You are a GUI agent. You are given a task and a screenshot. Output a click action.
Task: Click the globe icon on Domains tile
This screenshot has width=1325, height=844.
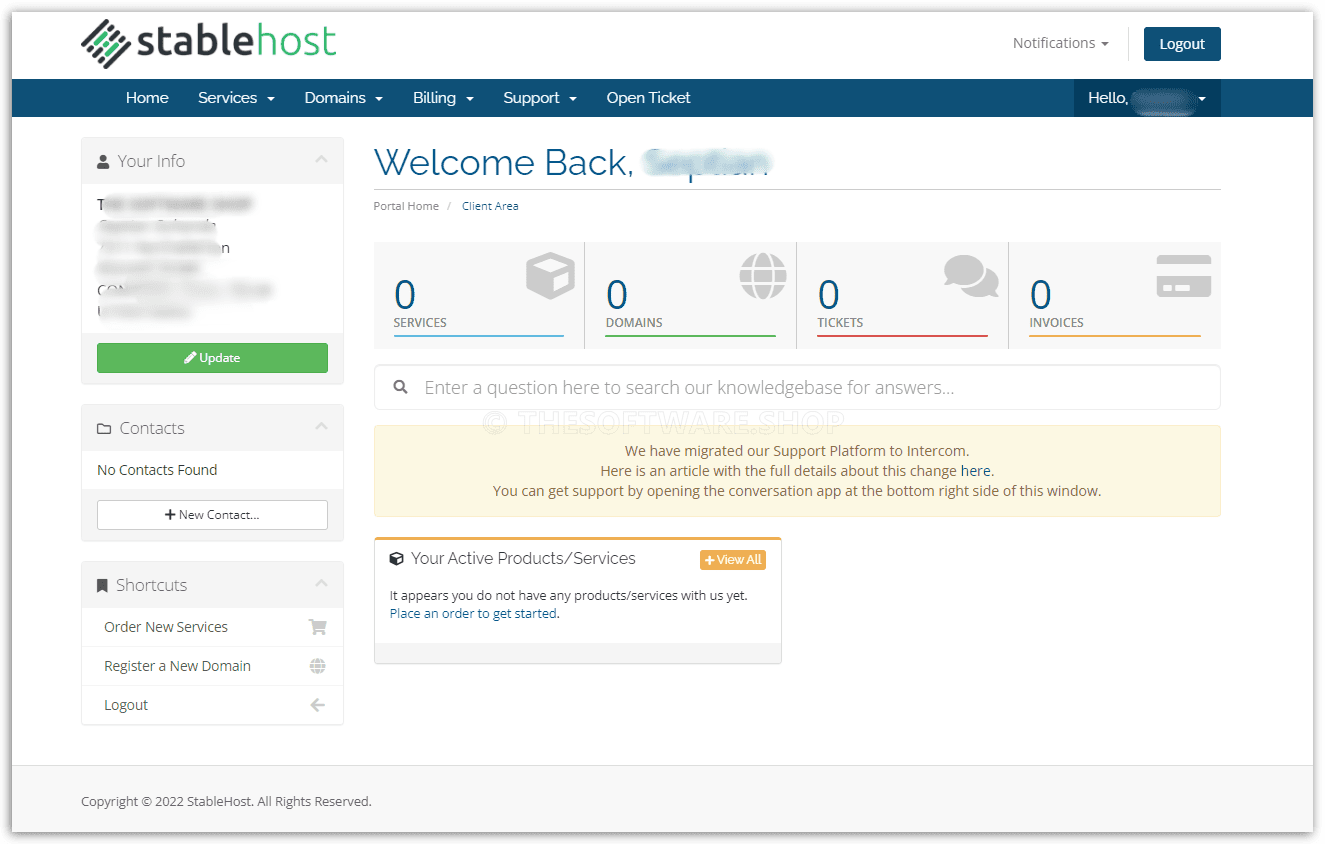point(763,276)
